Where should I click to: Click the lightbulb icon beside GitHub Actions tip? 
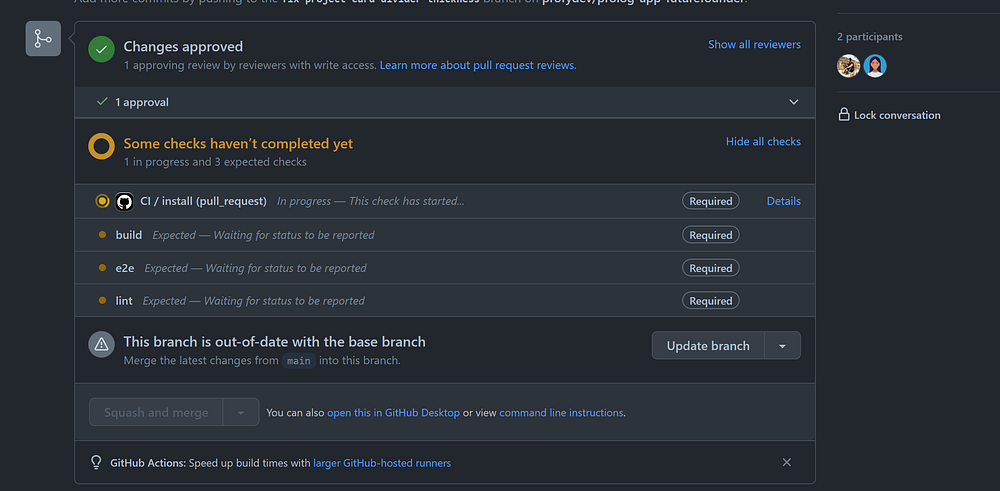pyautogui.click(x=96, y=463)
